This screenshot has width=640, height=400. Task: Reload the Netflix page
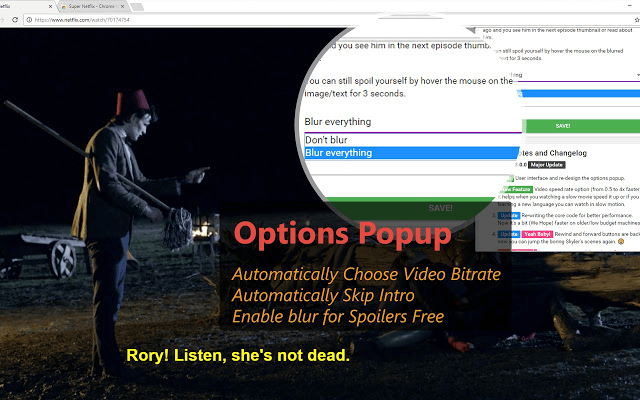pos(15,20)
